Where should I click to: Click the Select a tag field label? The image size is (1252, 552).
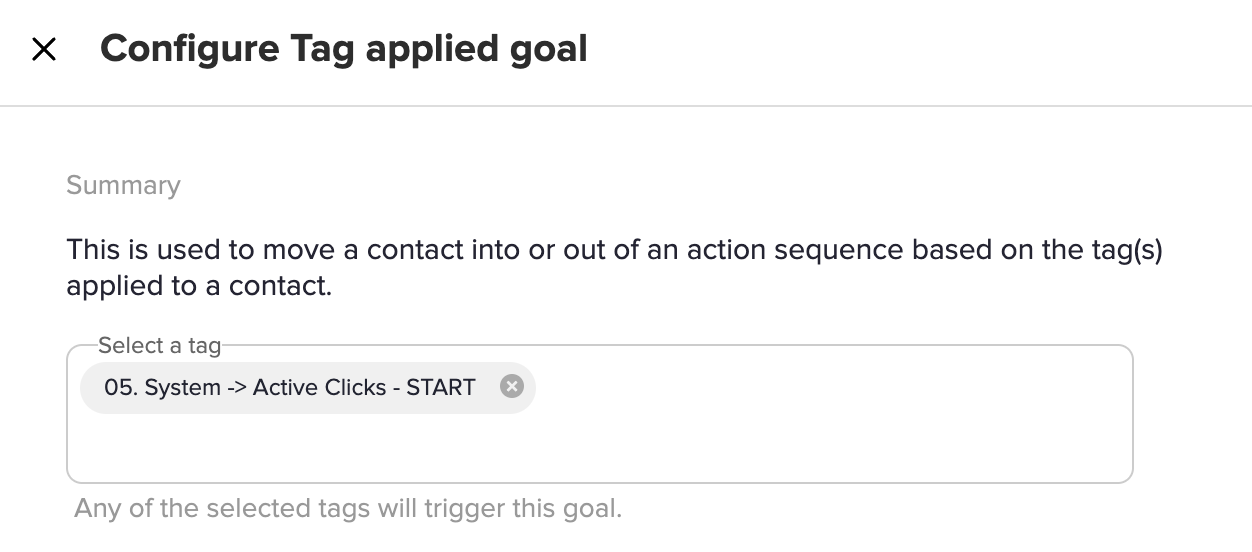(159, 346)
